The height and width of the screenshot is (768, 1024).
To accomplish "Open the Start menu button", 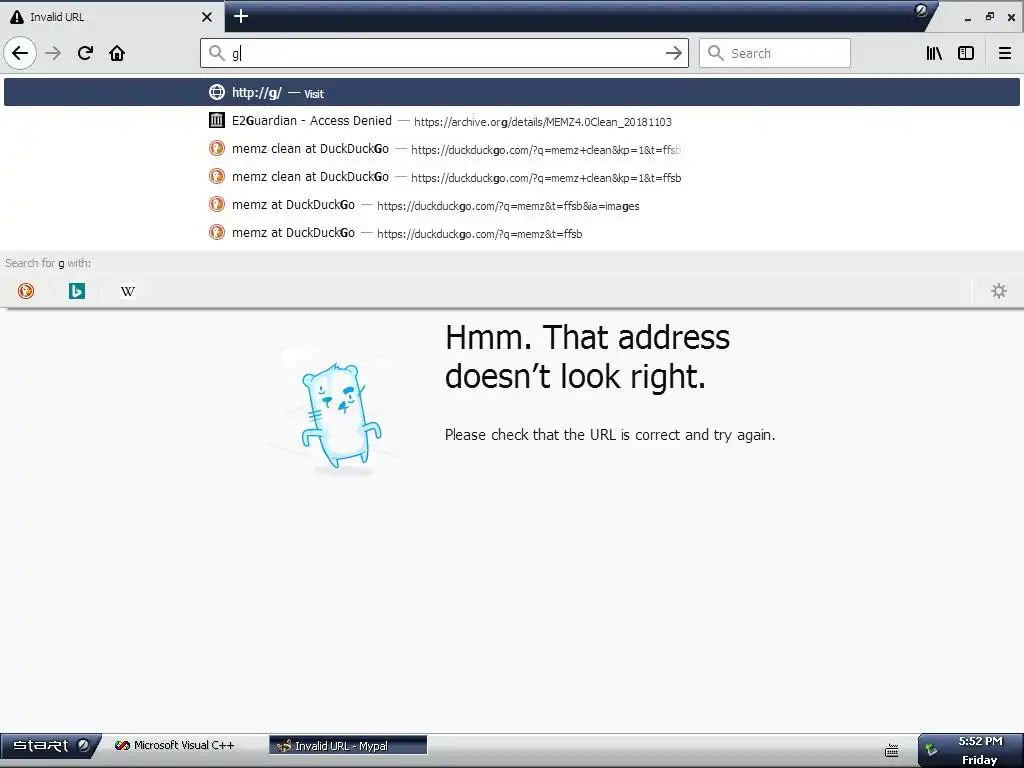I will click(50, 745).
